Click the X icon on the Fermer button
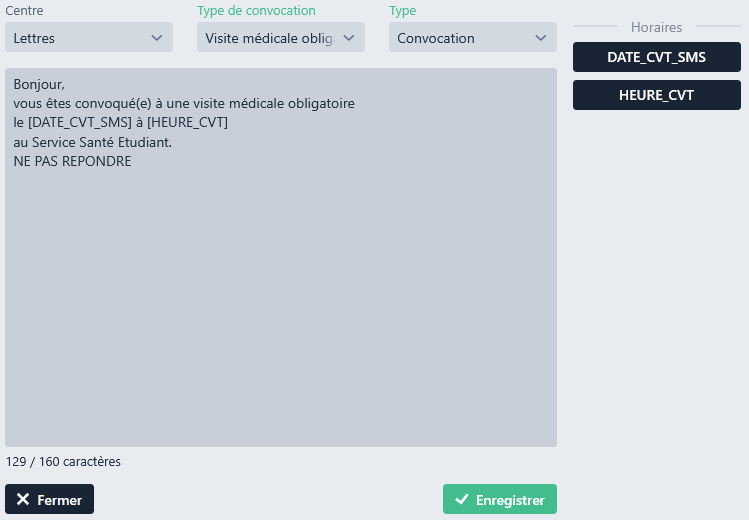 pos(23,500)
